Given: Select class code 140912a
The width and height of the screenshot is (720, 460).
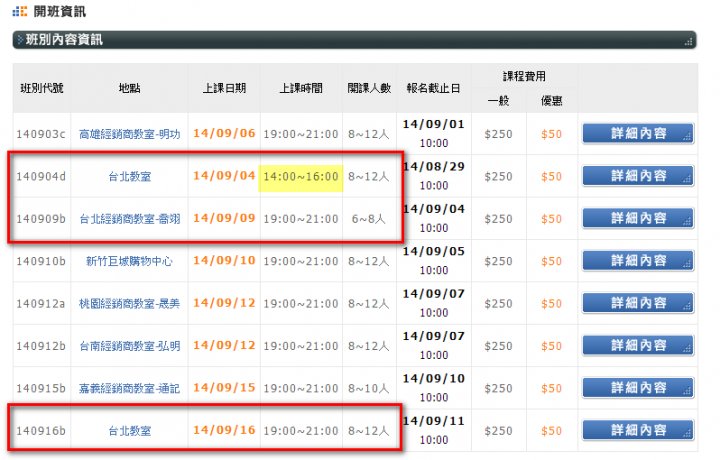Looking at the screenshot, I should click(41, 303).
